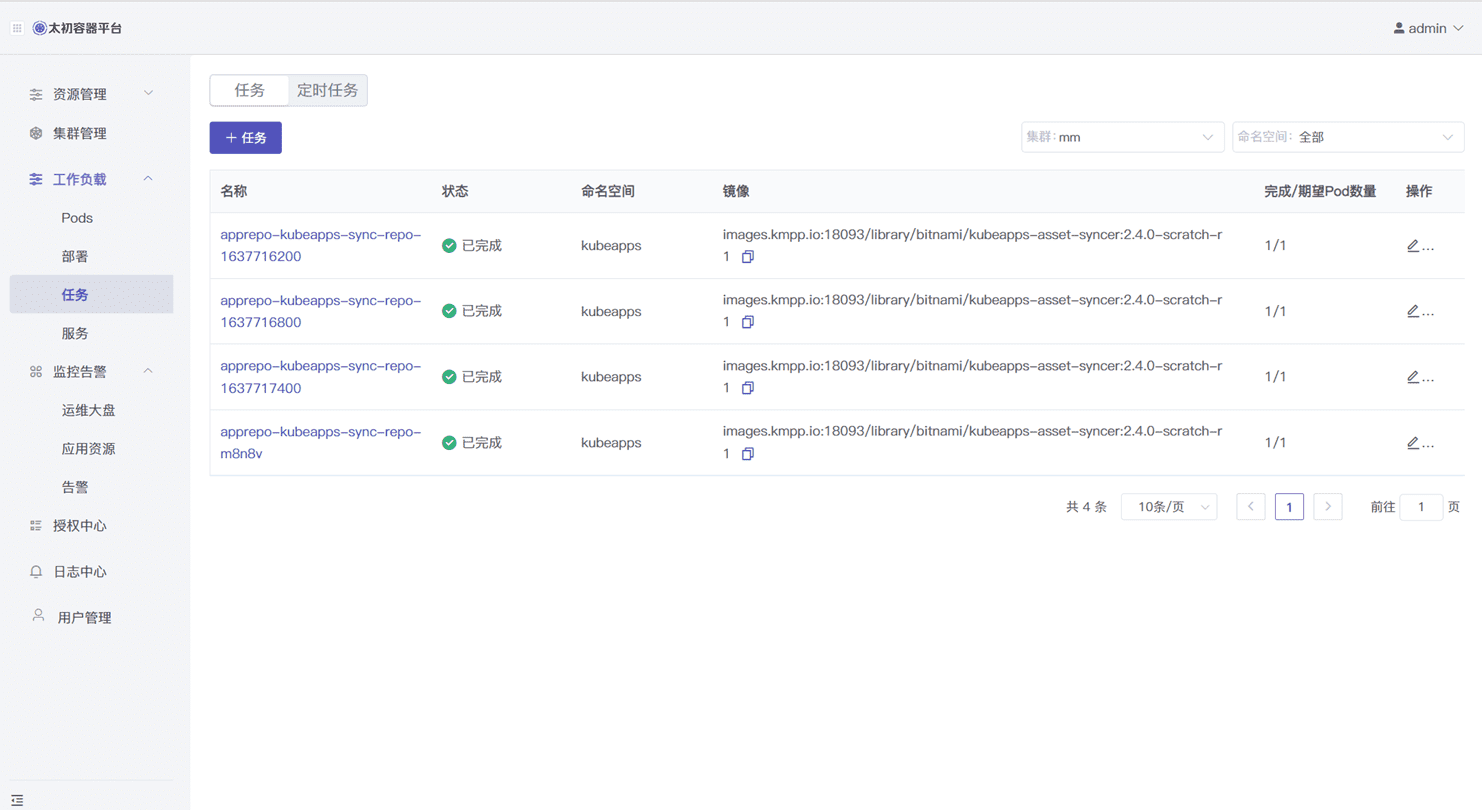Click the 太初容器平台 logo icon
1482x810 pixels.
click(40, 28)
